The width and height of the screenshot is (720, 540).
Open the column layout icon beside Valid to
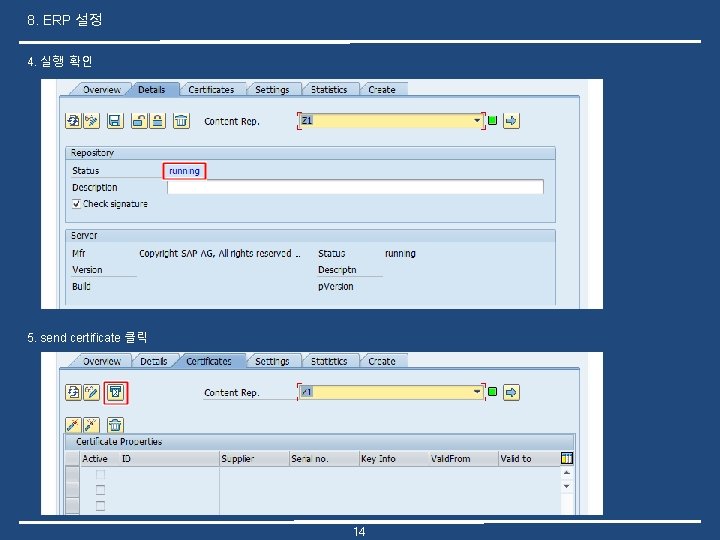click(567, 458)
